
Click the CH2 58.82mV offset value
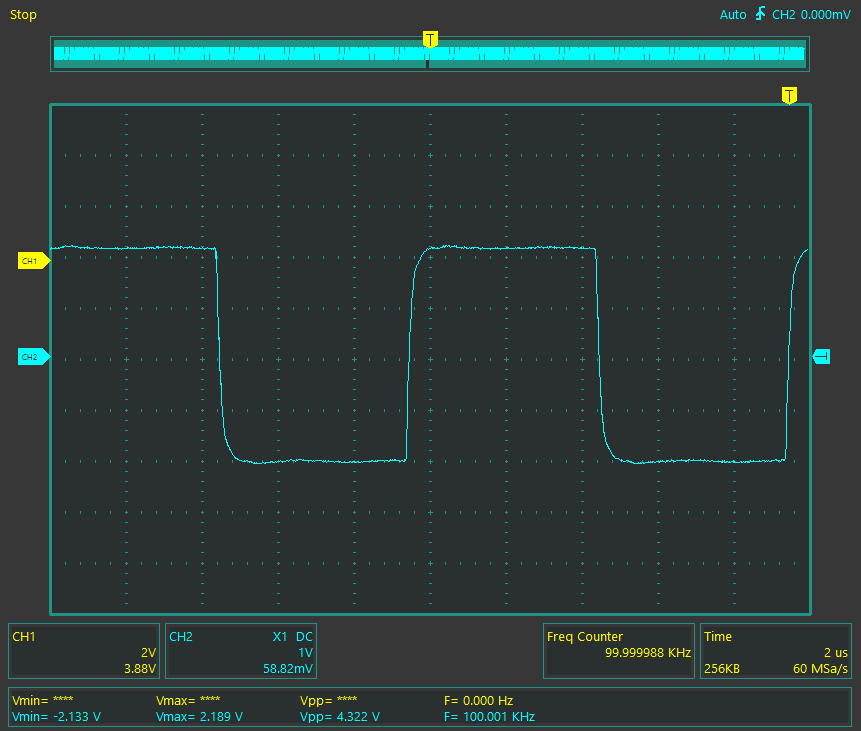[x=288, y=669]
